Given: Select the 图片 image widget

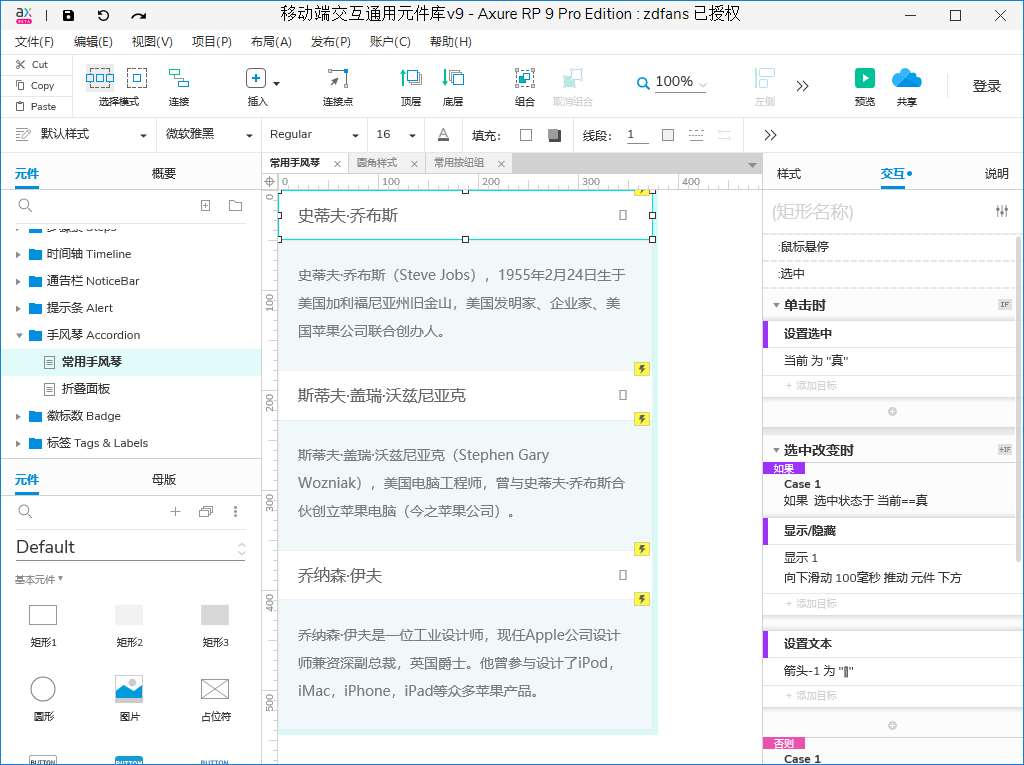Looking at the screenshot, I should pyautogui.click(x=129, y=699).
